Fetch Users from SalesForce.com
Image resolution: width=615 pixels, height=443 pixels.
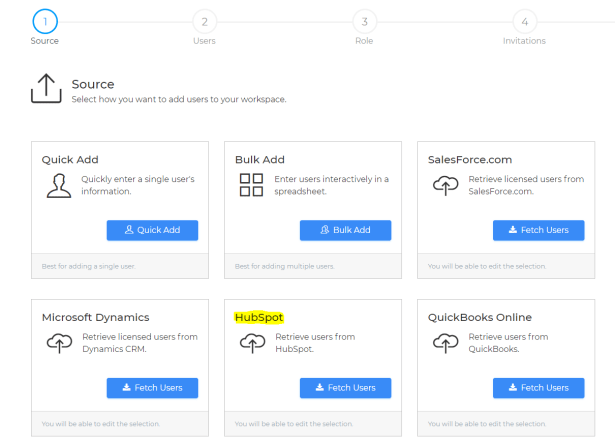[538, 230]
